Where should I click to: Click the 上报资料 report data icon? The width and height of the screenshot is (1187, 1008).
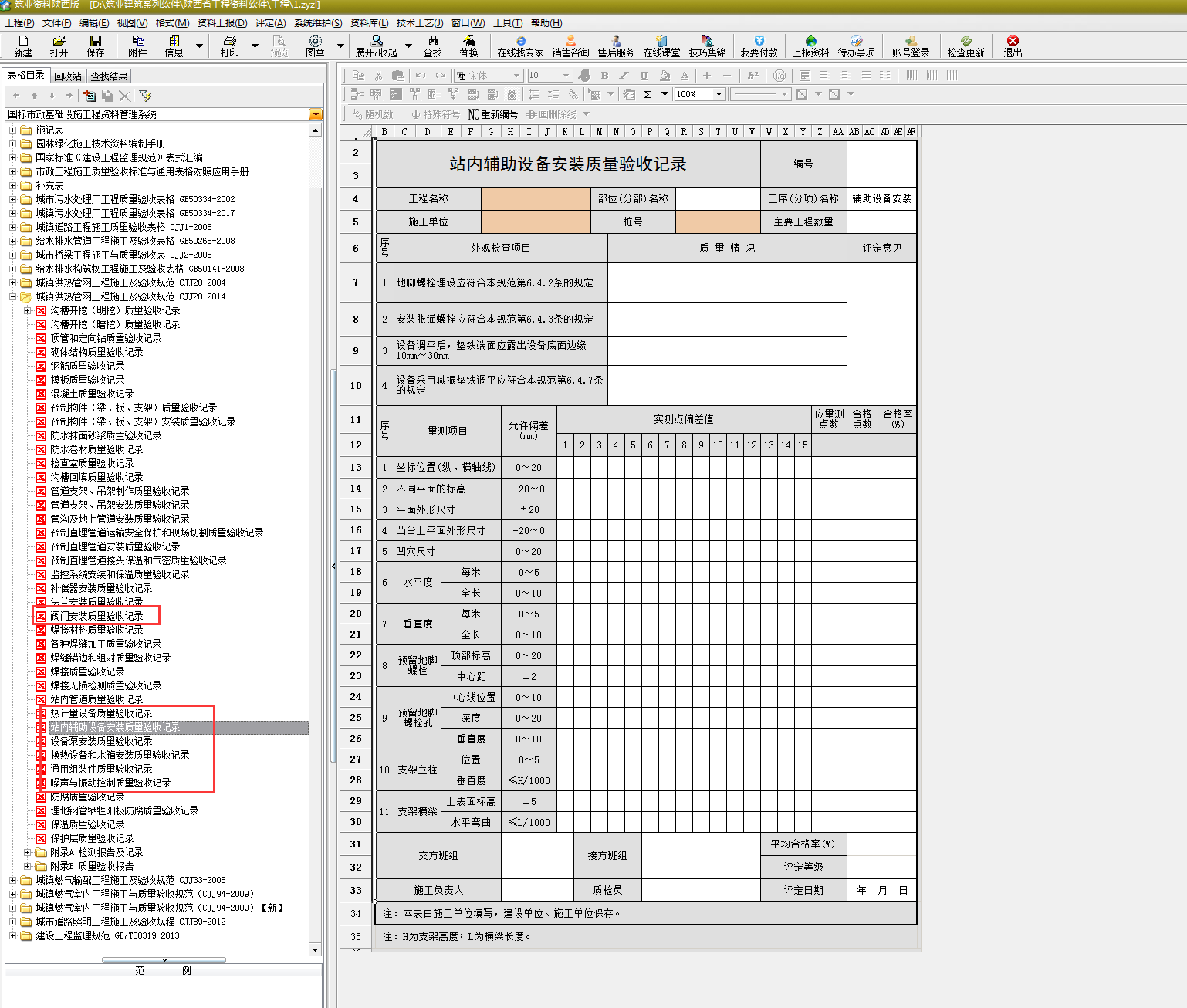pos(810,46)
